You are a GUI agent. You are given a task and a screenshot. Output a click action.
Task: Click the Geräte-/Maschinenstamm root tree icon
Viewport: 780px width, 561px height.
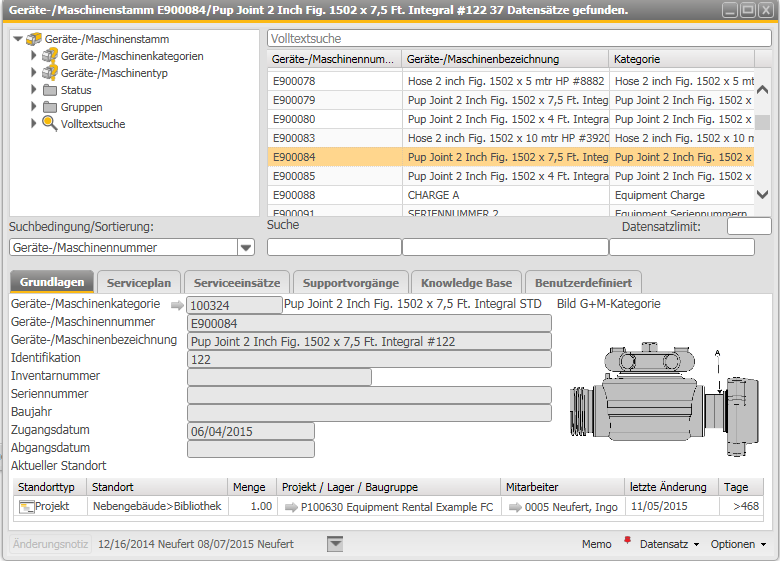click(34, 39)
